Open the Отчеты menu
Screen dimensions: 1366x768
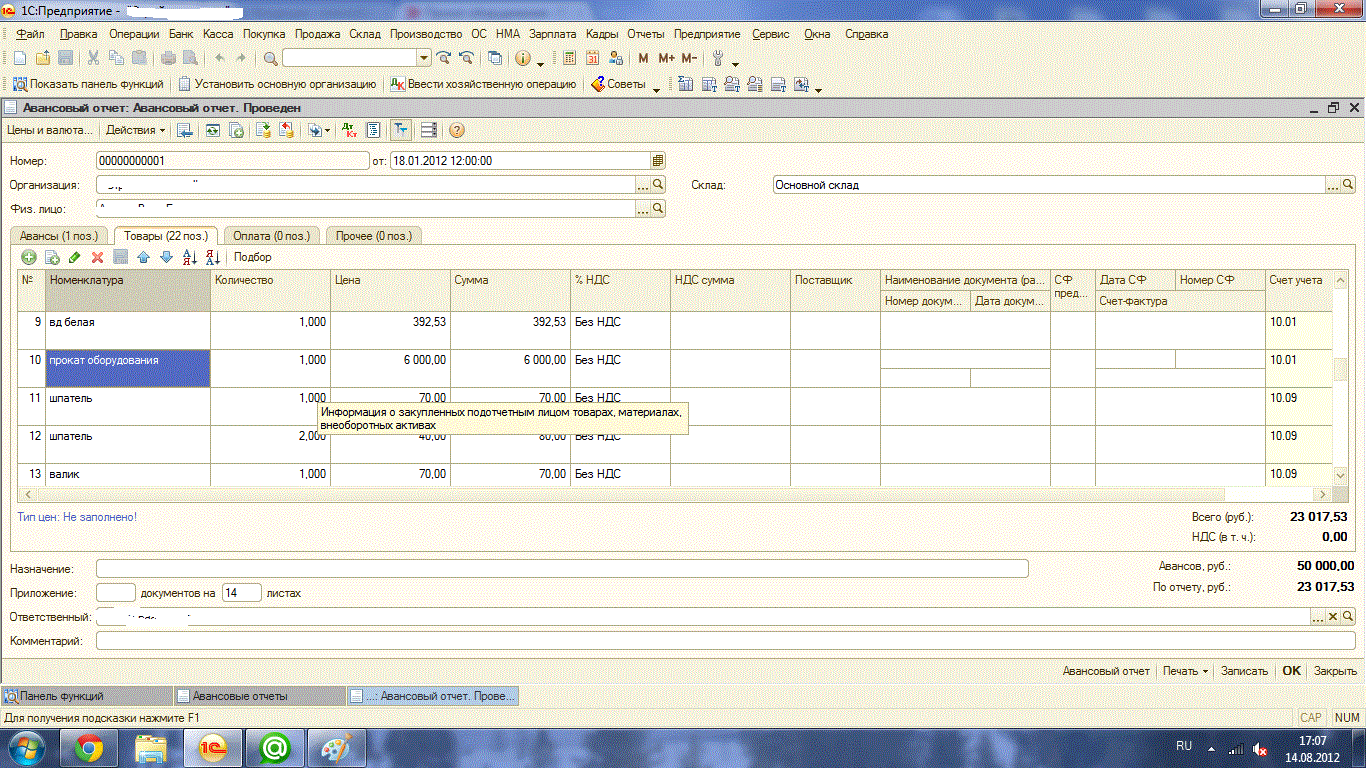[x=646, y=34]
